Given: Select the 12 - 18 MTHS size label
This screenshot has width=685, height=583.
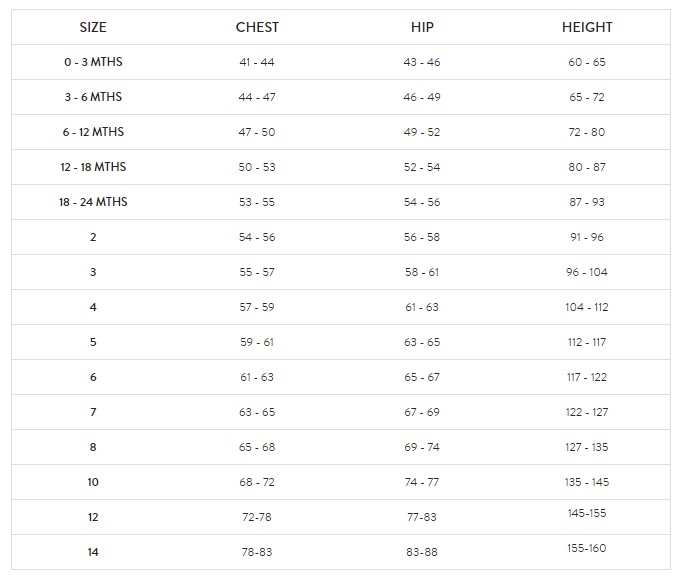Looking at the screenshot, I should 93,167.
